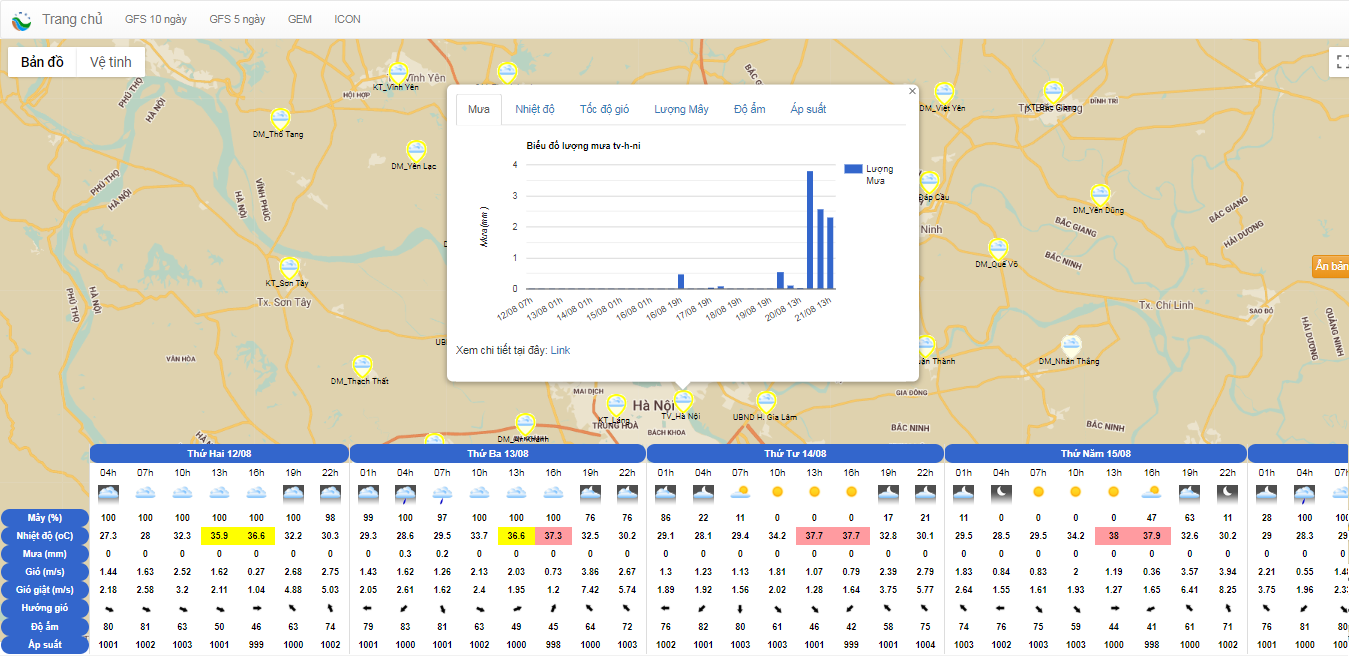Open the Nhiệt độ chart tab
1349x656 pixels.
point(534,109)
